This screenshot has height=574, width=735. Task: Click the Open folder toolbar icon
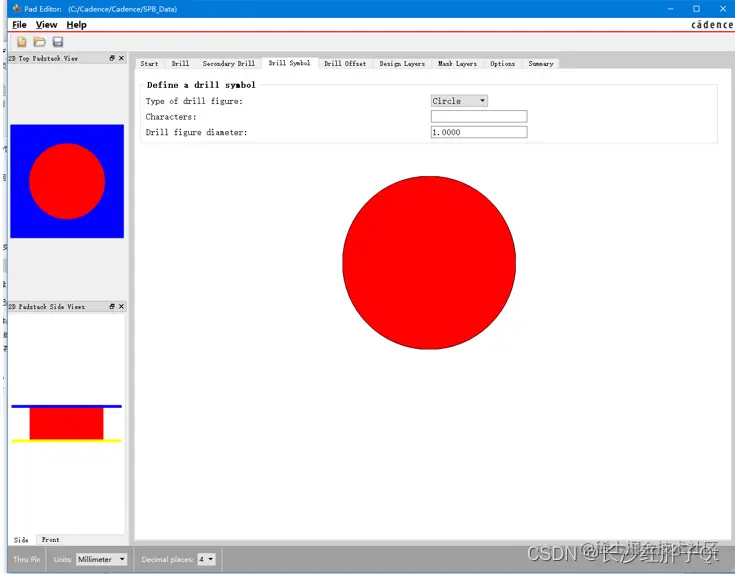pos(39,42)
